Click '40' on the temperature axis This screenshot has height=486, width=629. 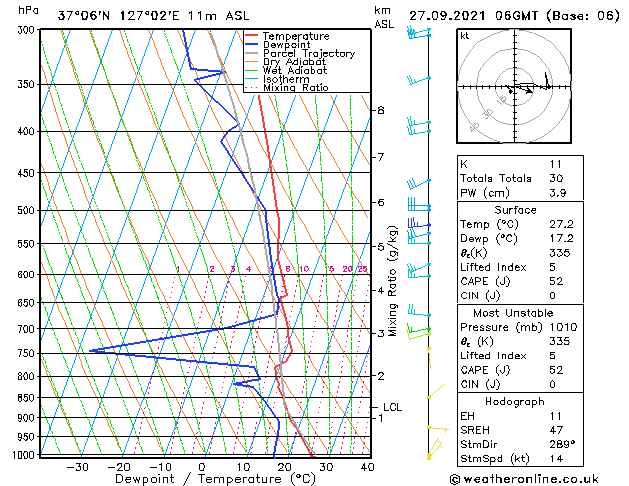click(367, 467)
